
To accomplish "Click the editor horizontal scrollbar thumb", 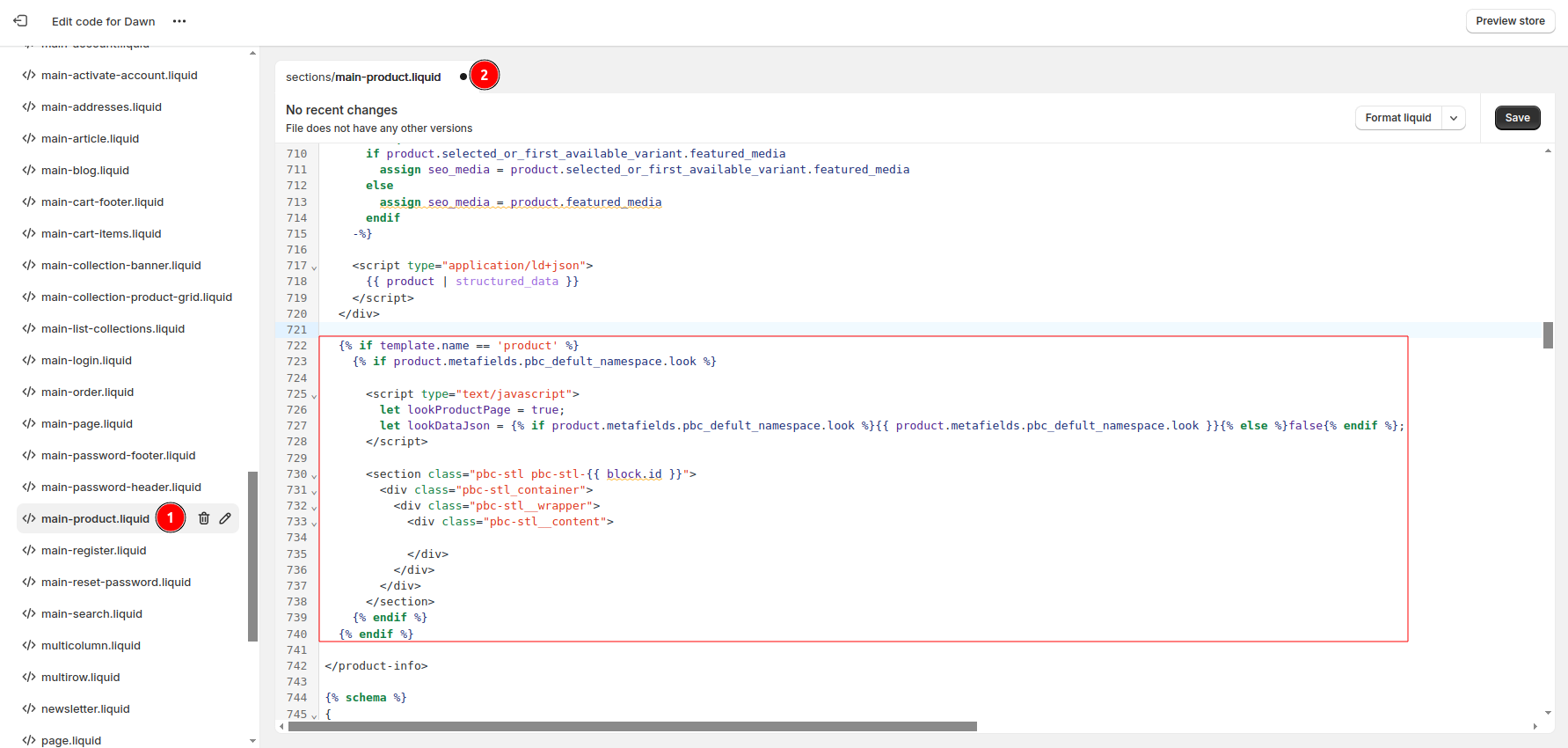I will click(x=632, y=727).
